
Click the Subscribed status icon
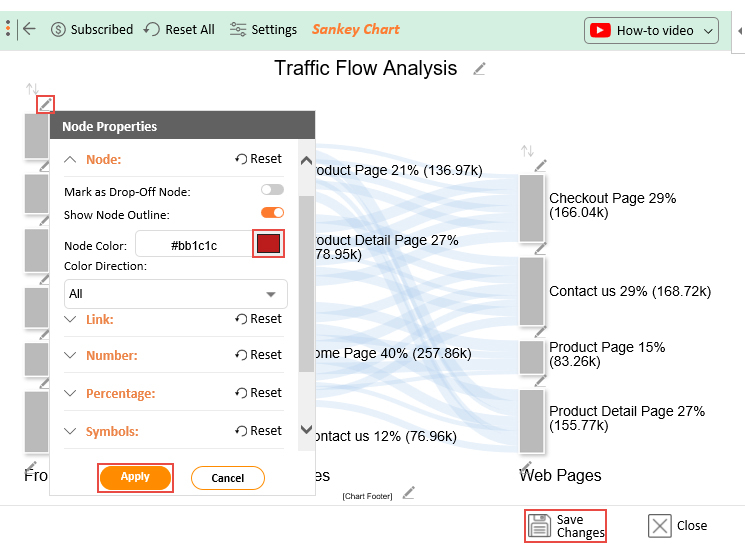pos(58,29)
